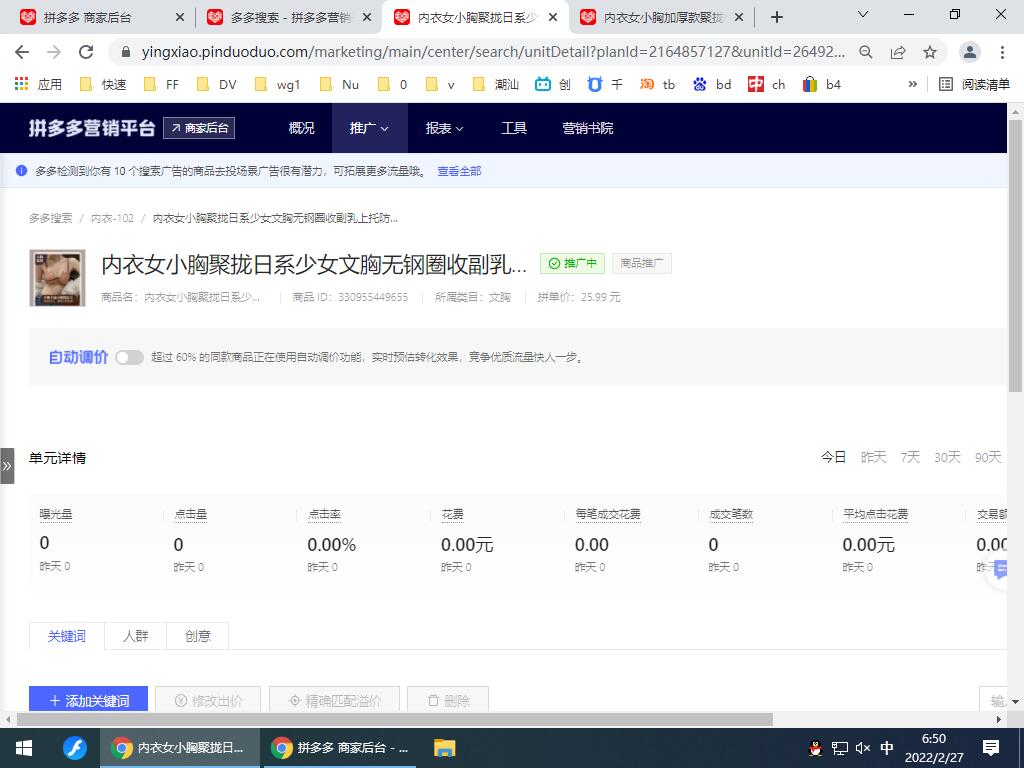Switch to 创意 tab

198,636
